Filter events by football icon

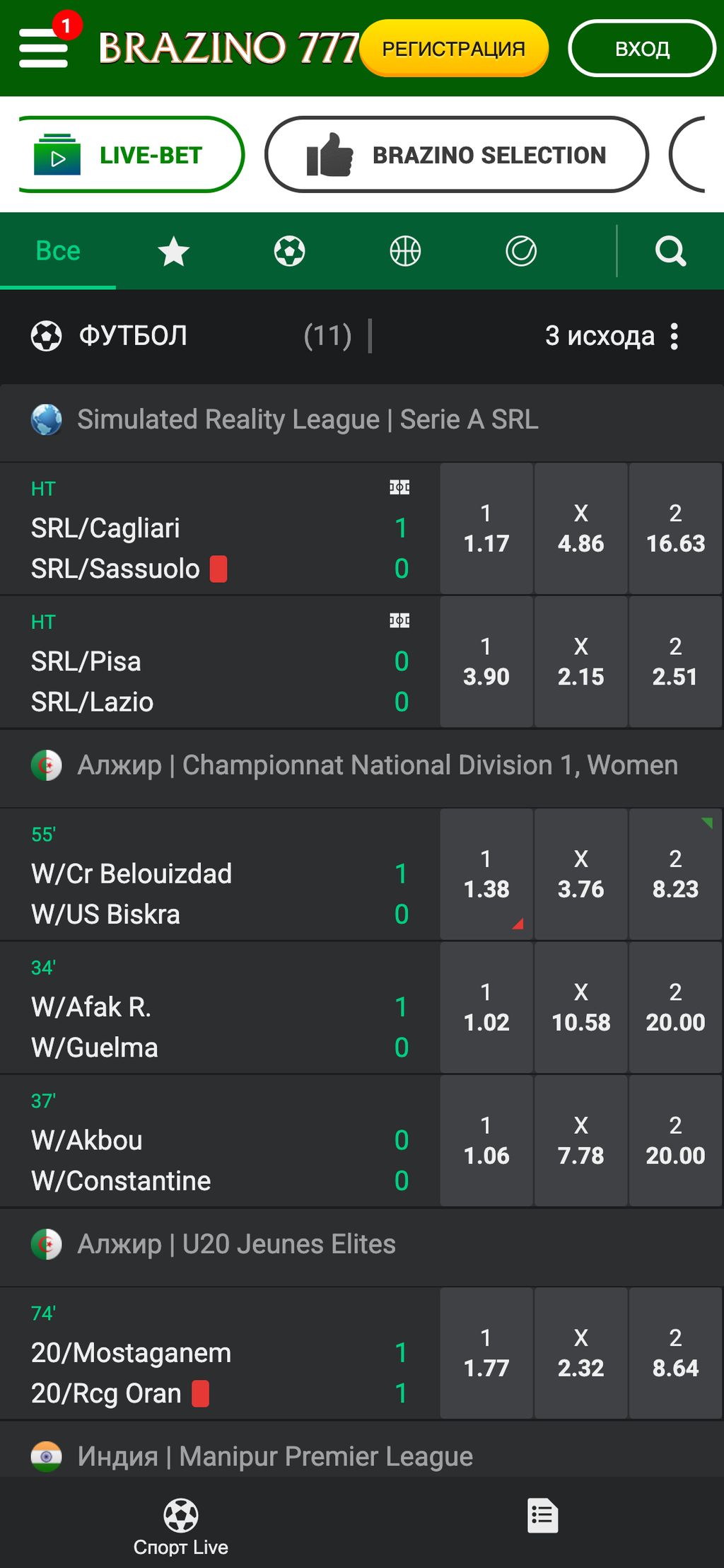[x=289, y=252]
